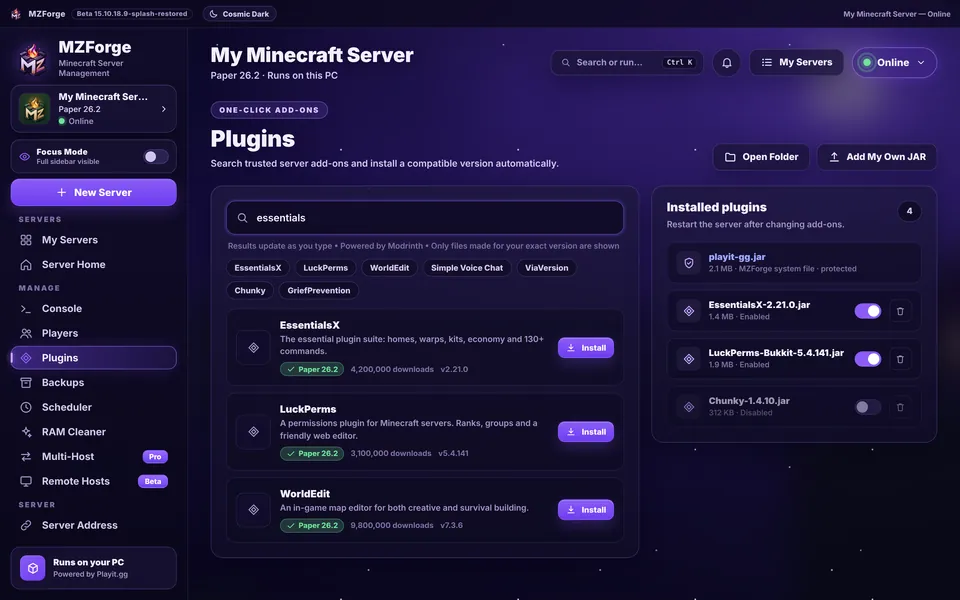Image resolution: width=960 pixels, height=600 pixels.
Task: Click the Focus Mode eye icon
Action: (24, 157)
